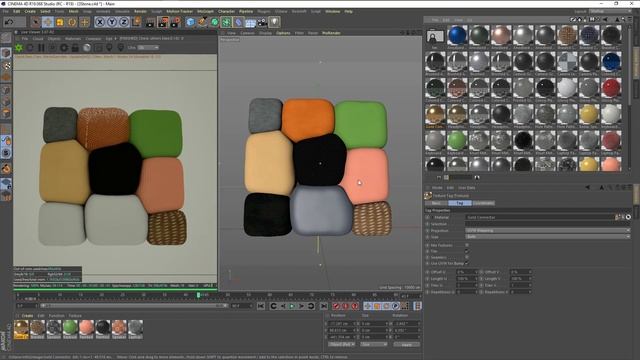Open Edit Render Settings icon
Viewport: 640px width, 360px height.
pos(176,22)
